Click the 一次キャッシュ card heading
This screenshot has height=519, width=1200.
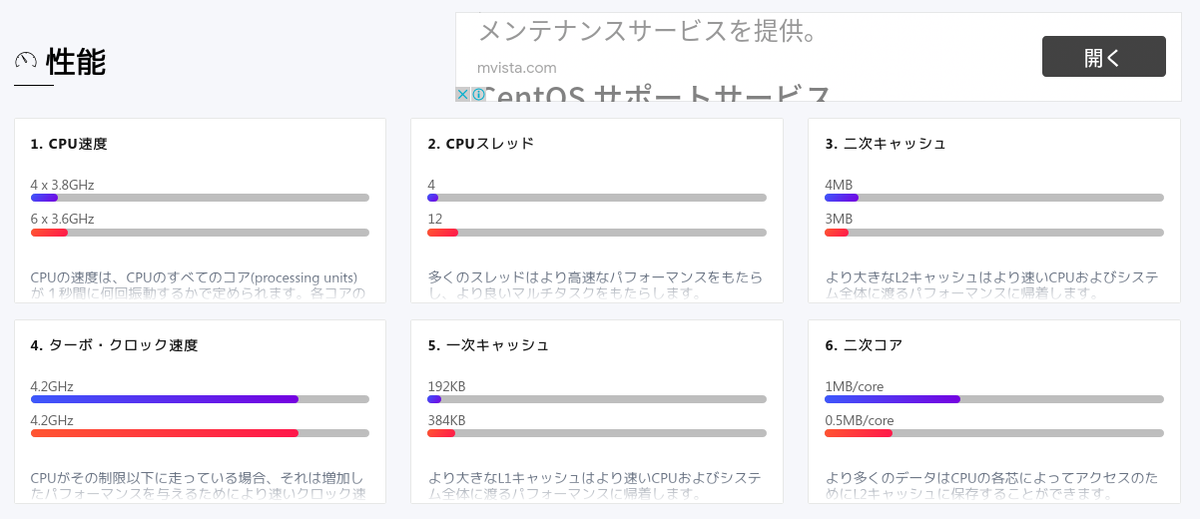tap(489, 345)
